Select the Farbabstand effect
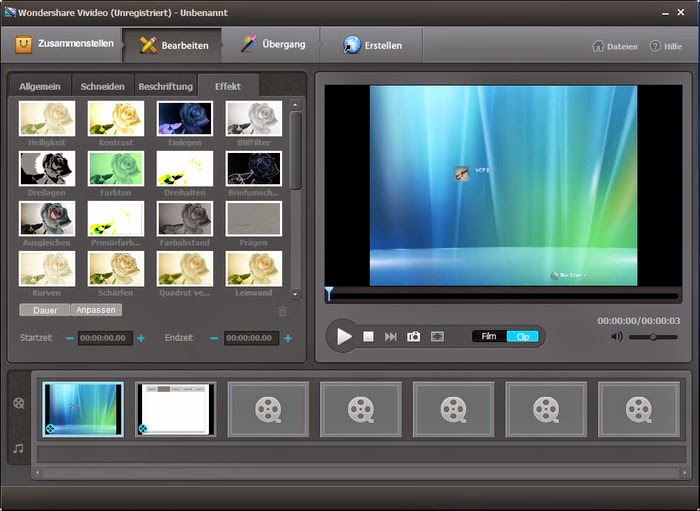The image size is (700, 511). coord(185,218)
